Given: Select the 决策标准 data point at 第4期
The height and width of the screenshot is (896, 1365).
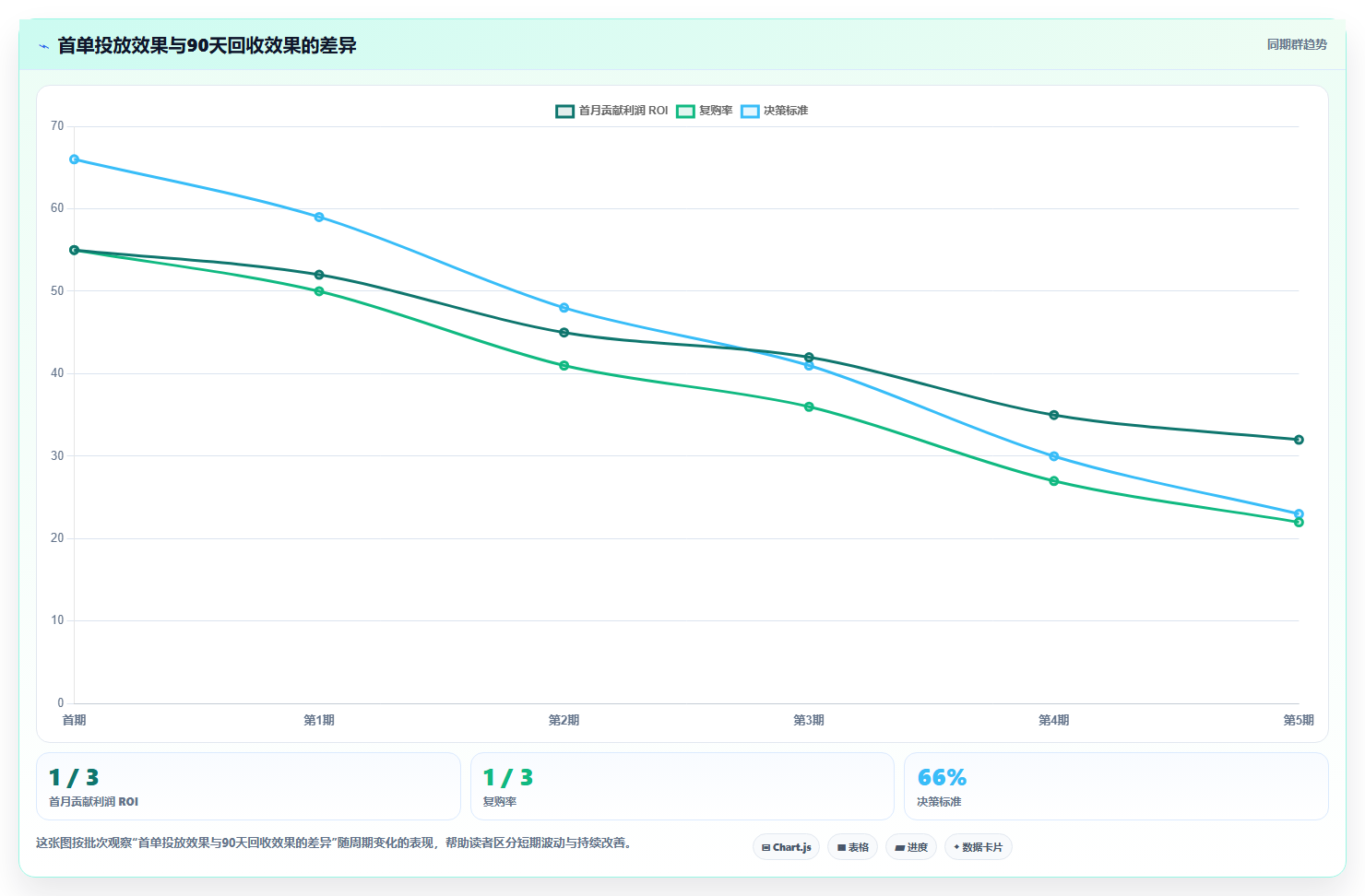Looking at the screenshot, I should tap(1054, 456).
